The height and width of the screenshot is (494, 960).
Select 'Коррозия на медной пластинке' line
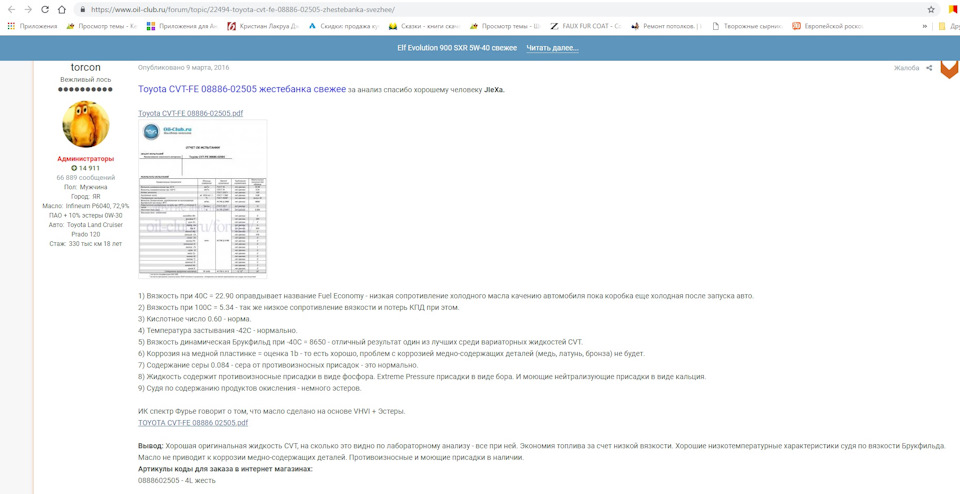[391, 354]
